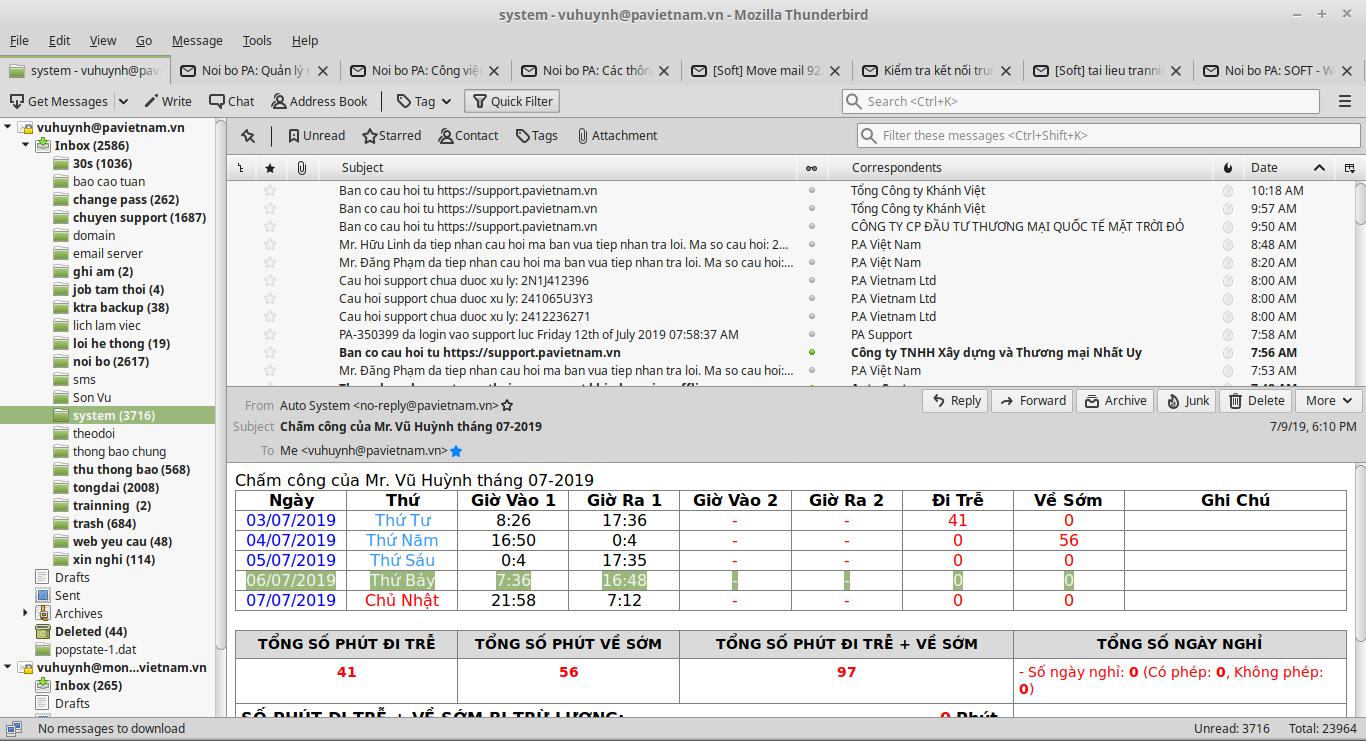Viewport: 1366px width, 741px height.
Task: Sort messages by the Date column
Action: pyautogui.click(x=1288, y=168)
